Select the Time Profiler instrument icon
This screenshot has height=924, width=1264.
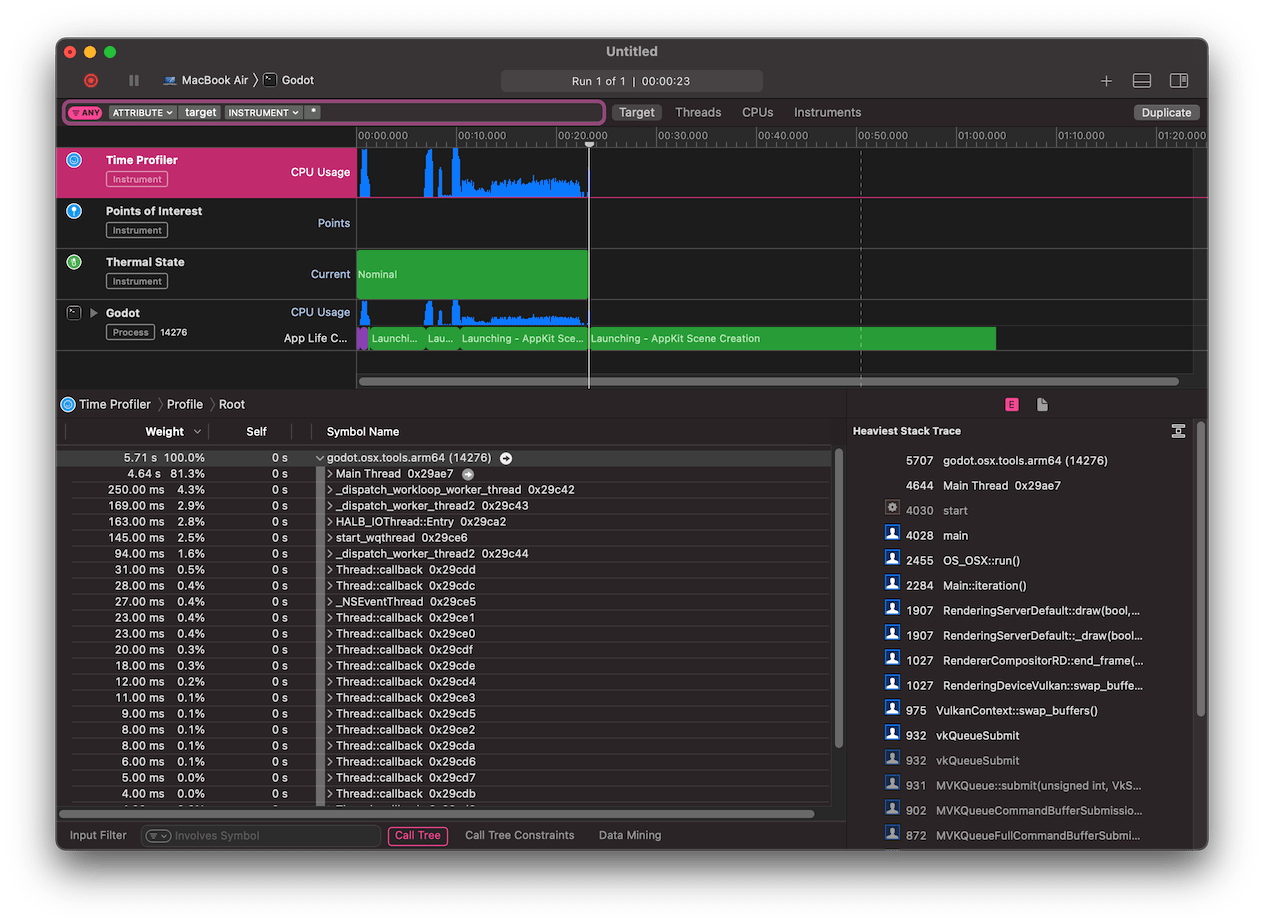click(x=73, y=159)
